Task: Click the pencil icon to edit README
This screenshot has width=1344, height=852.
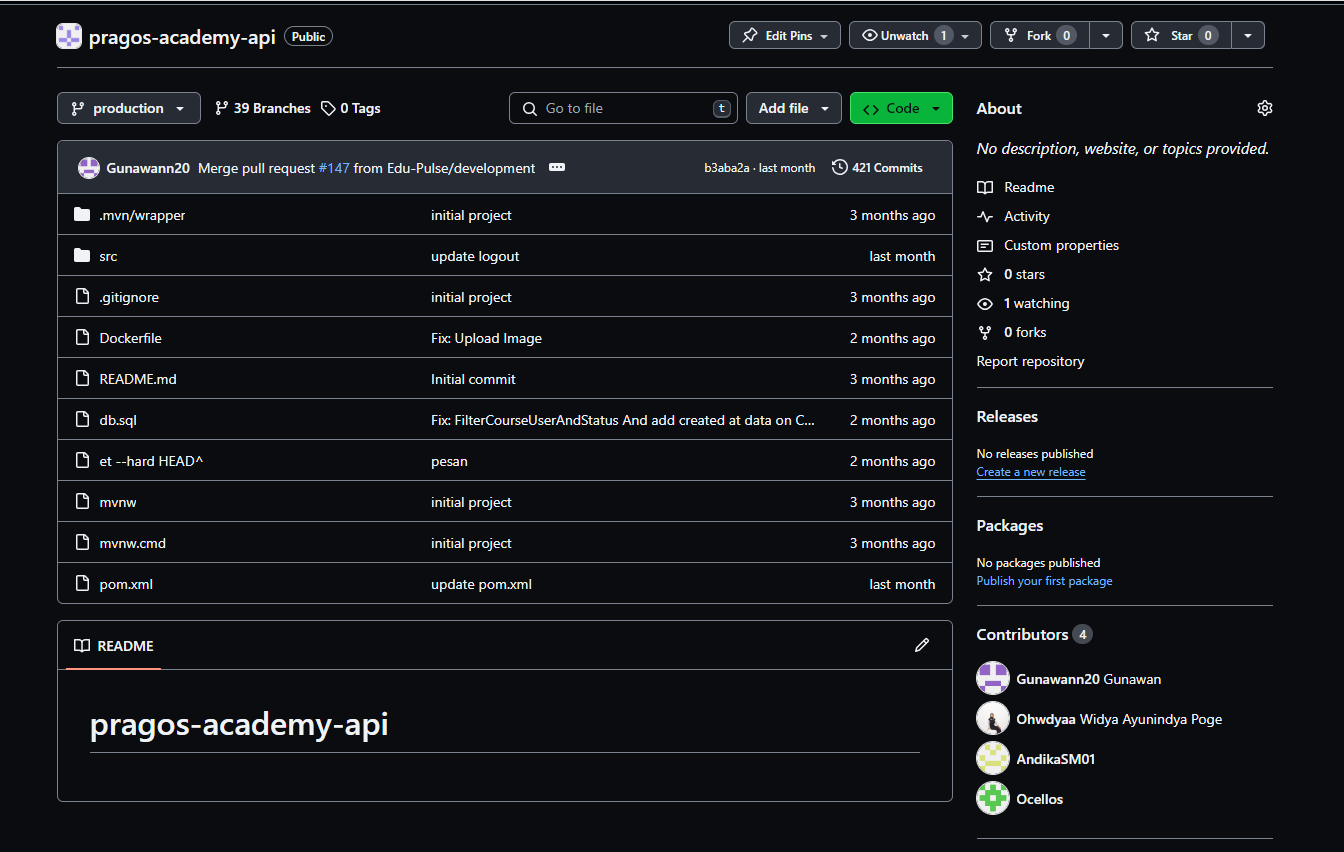Action: (921, 645)
